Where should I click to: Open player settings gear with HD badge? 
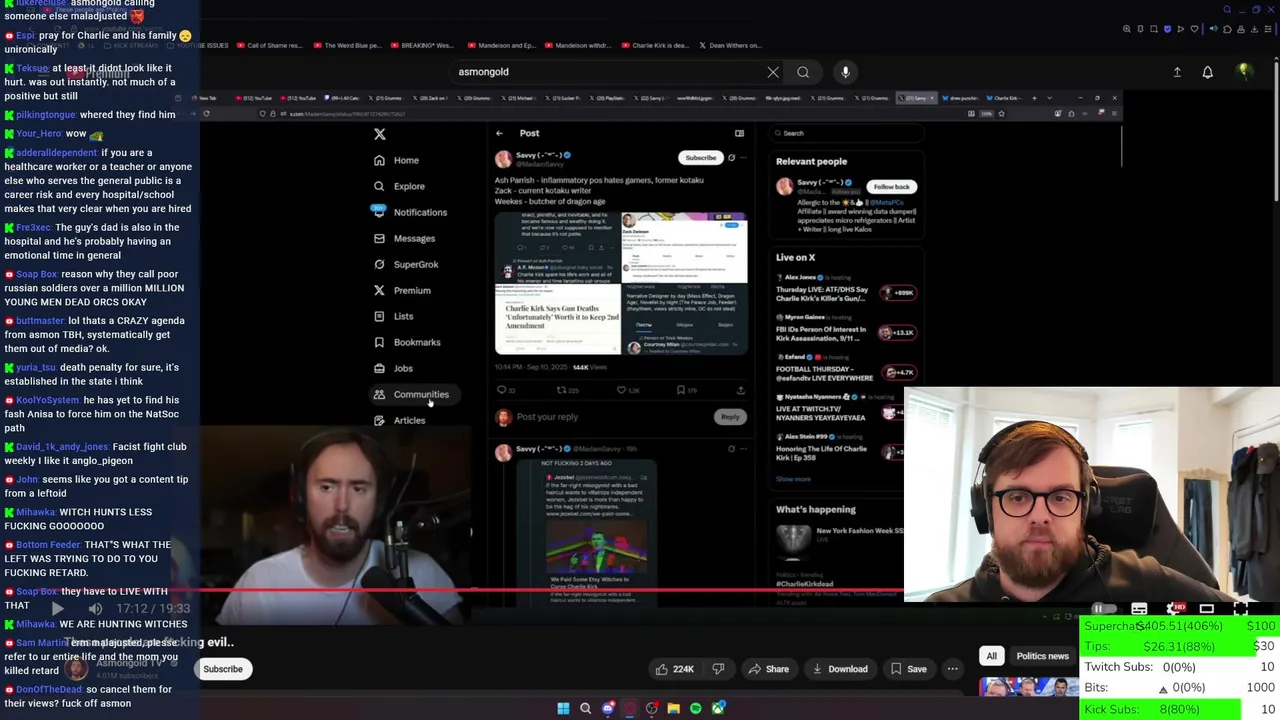coord(1175,608)
